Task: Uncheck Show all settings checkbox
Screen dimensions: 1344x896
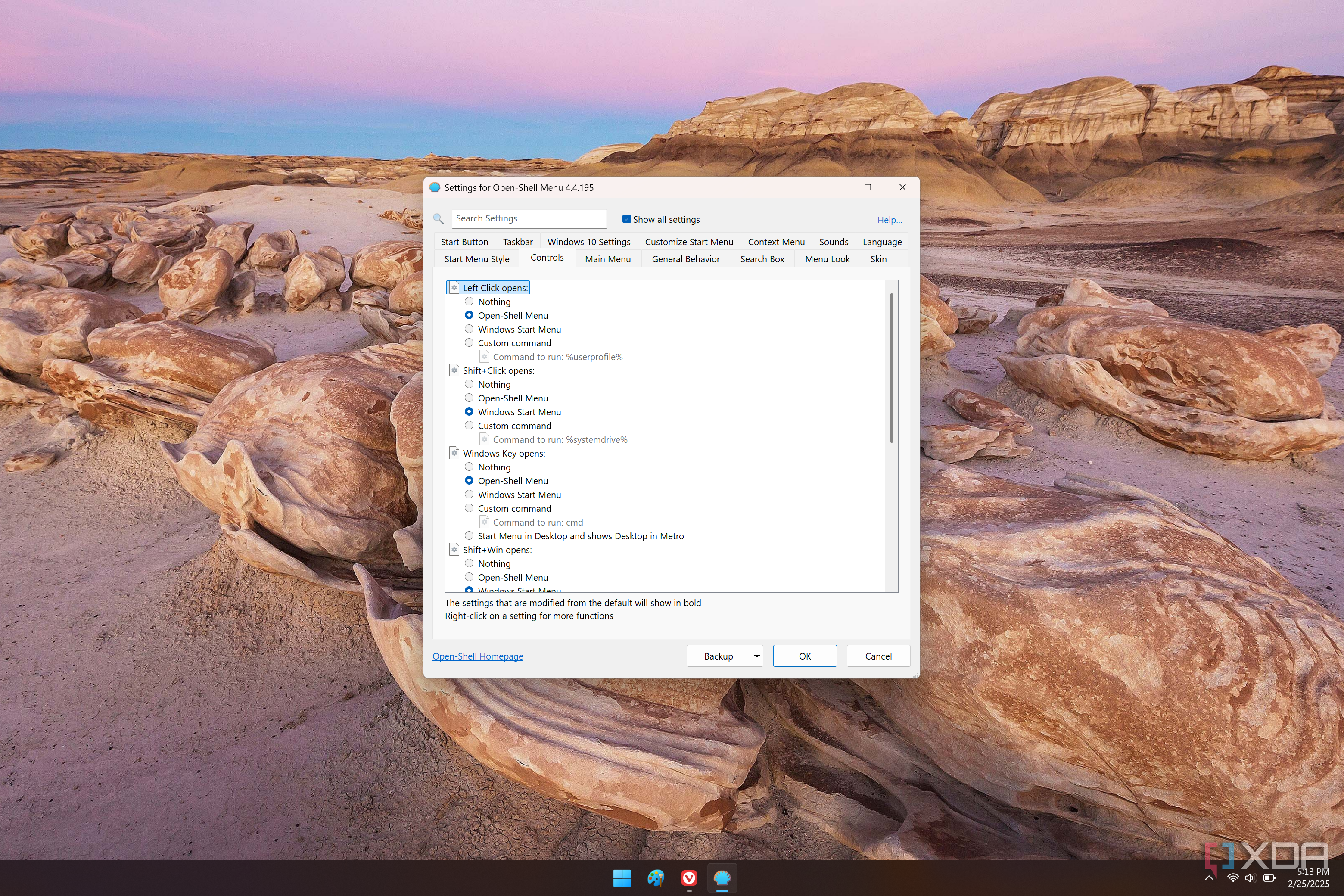Action: pyautogui.click(x=626, y=219)
